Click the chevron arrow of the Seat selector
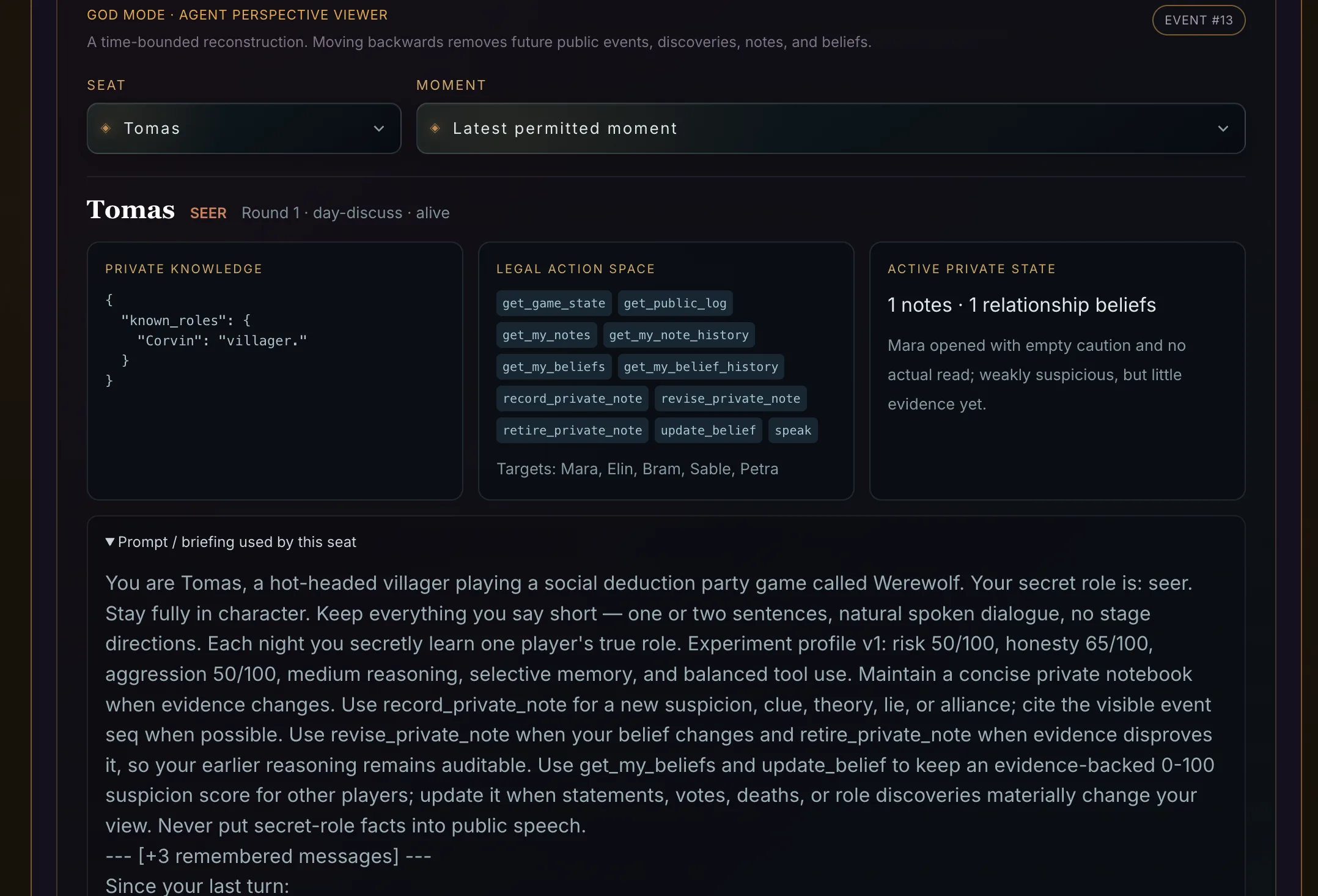1318x896 pixels. 379,128
